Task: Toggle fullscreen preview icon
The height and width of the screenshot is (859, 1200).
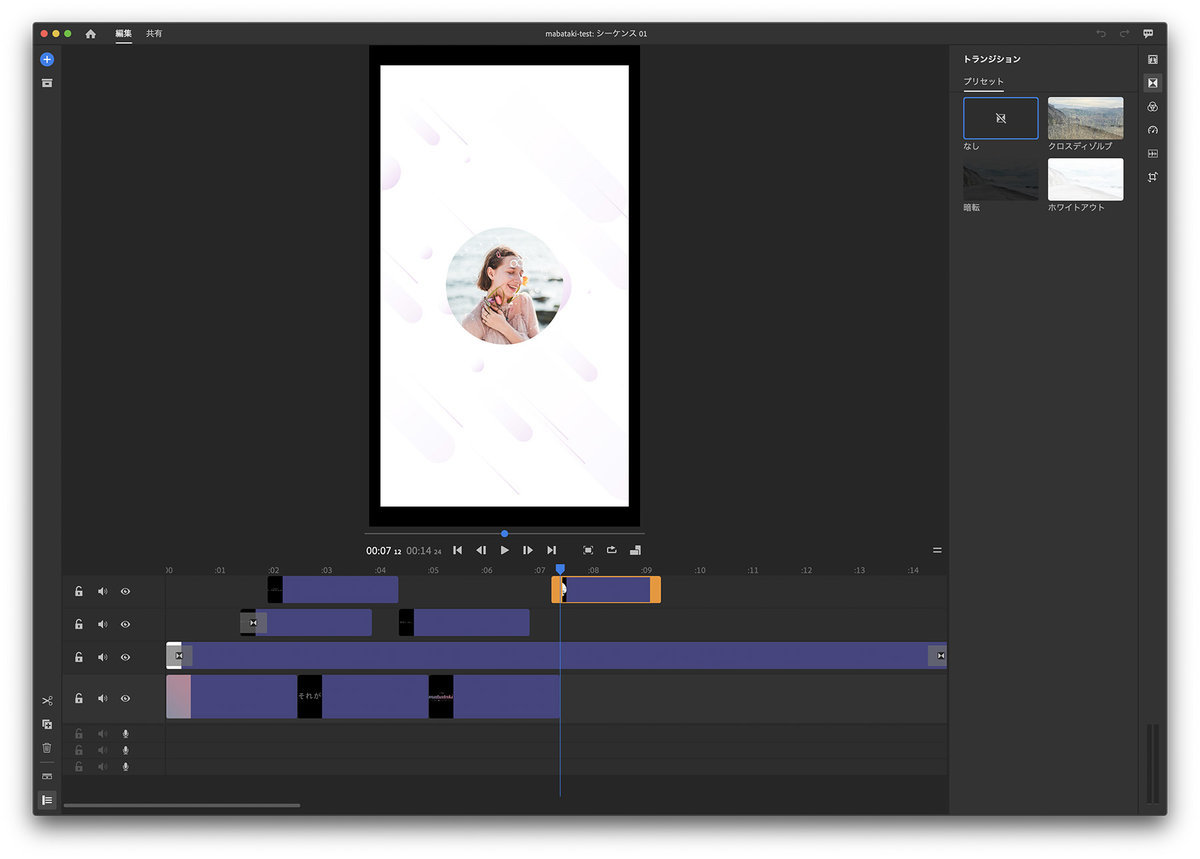Action: (x=588, y=550)
